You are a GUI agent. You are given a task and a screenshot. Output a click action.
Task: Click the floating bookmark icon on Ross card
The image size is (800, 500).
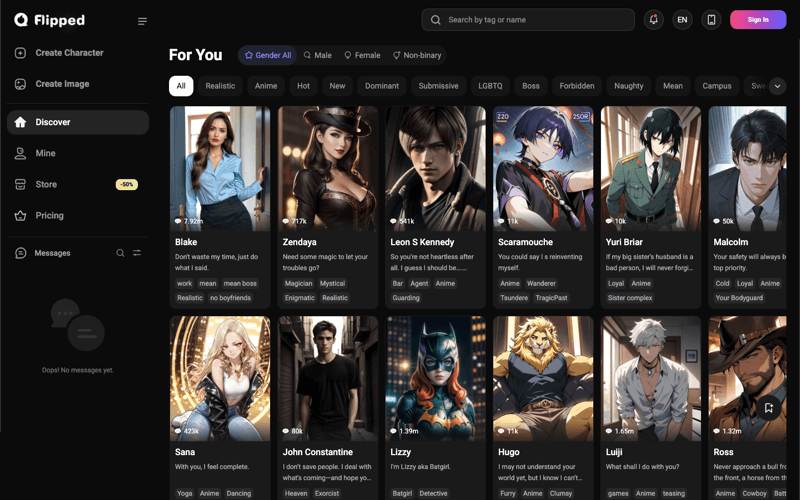click(768, 408)
